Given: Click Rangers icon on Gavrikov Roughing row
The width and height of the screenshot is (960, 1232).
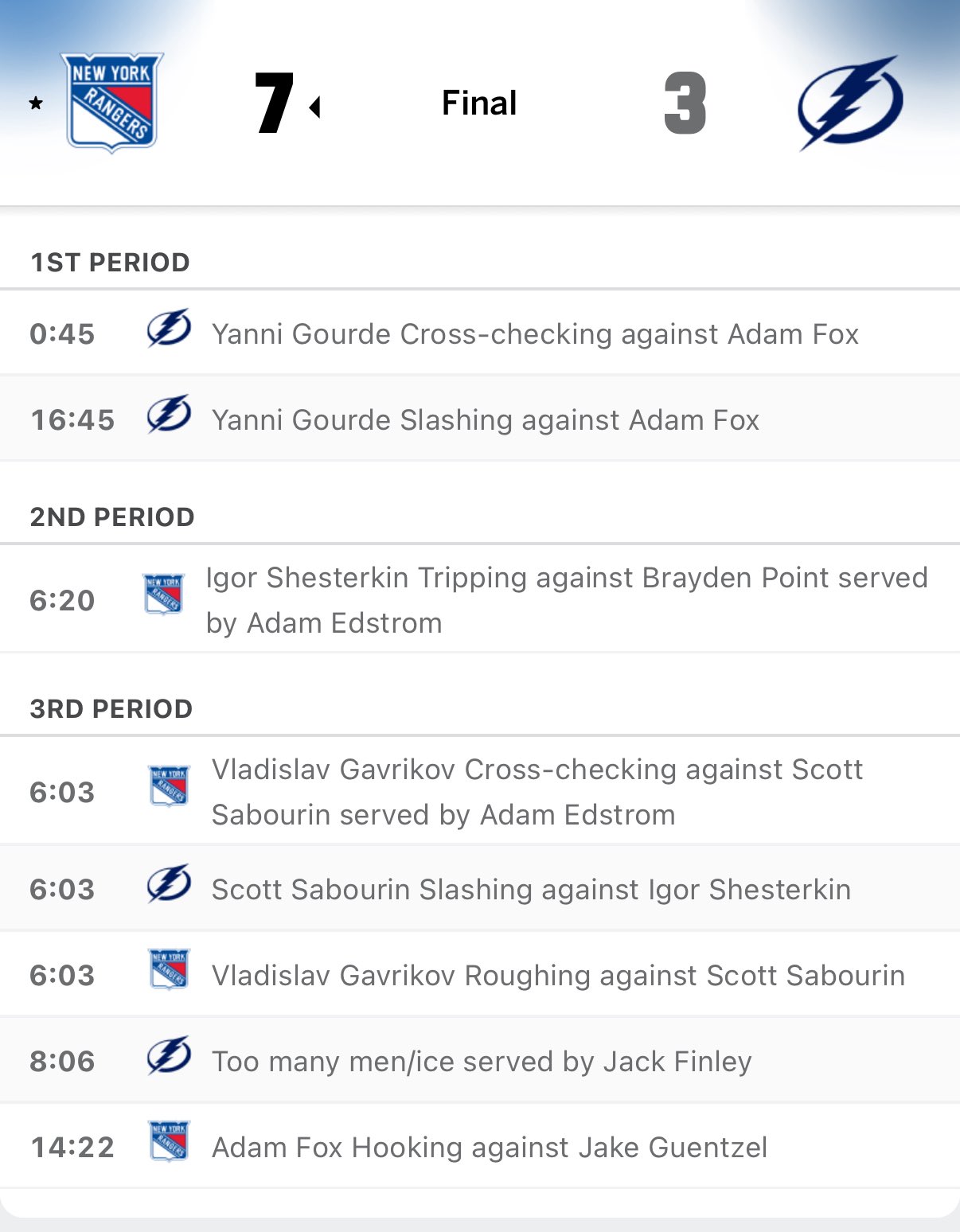Looking at the screenshot, I should pos(169,969).
